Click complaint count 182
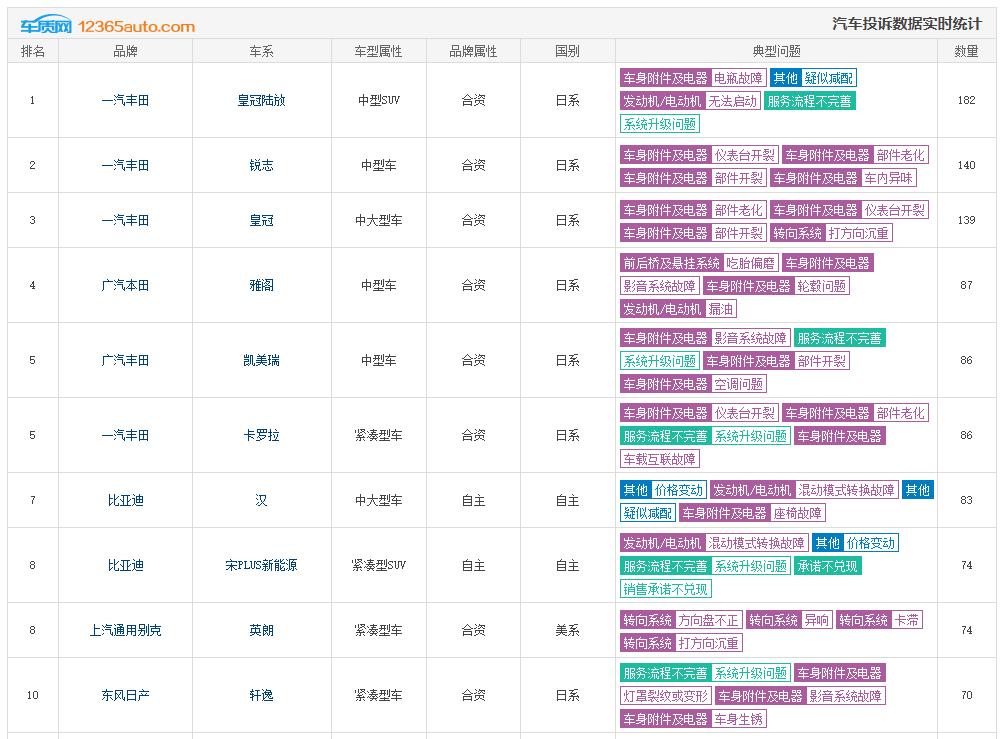1005x739 pixels. pyautogui.click(x=966, y=101)
